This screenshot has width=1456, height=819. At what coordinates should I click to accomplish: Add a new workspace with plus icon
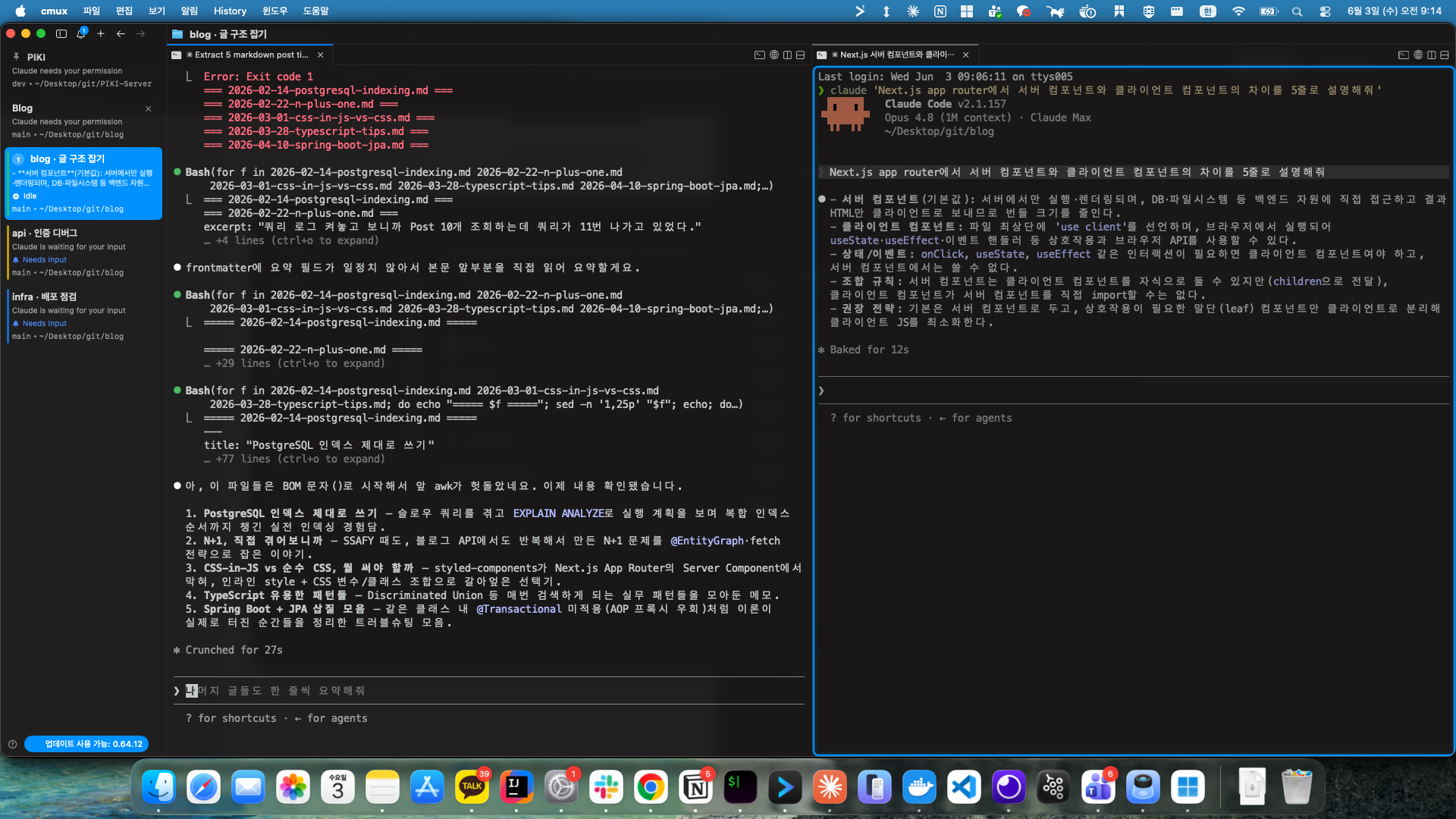tap(101, 33)
